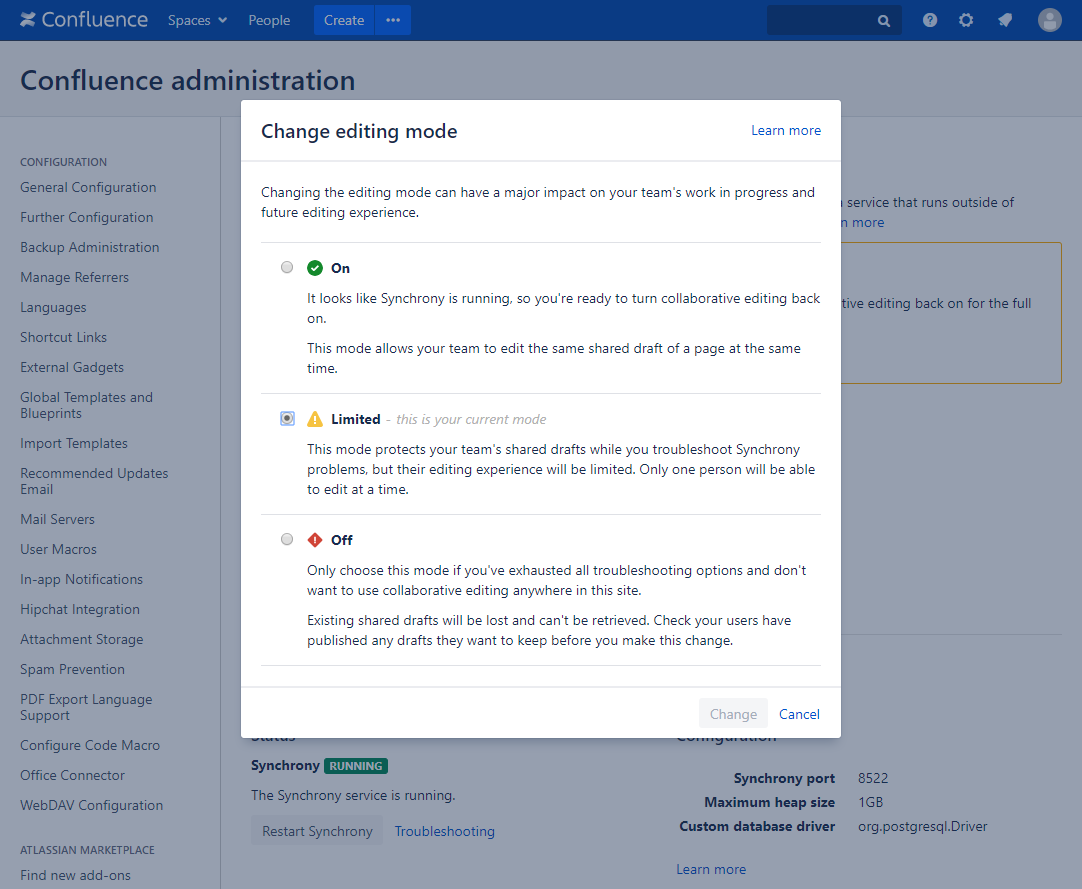Expand the Spaces dropdown menu
The height and width of the screenshot is (889, 1082).
point(197,20)
